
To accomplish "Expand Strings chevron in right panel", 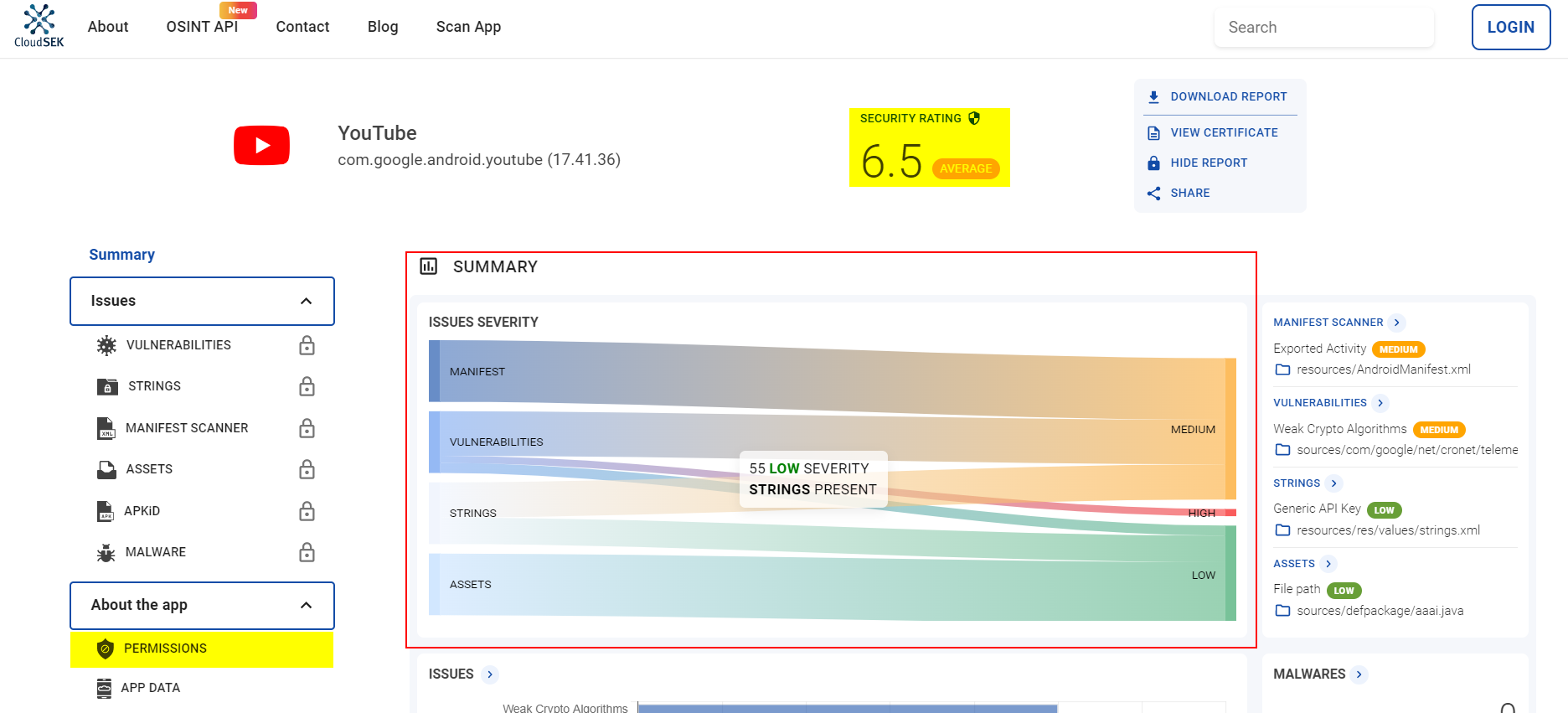I will coord(1334,483).
